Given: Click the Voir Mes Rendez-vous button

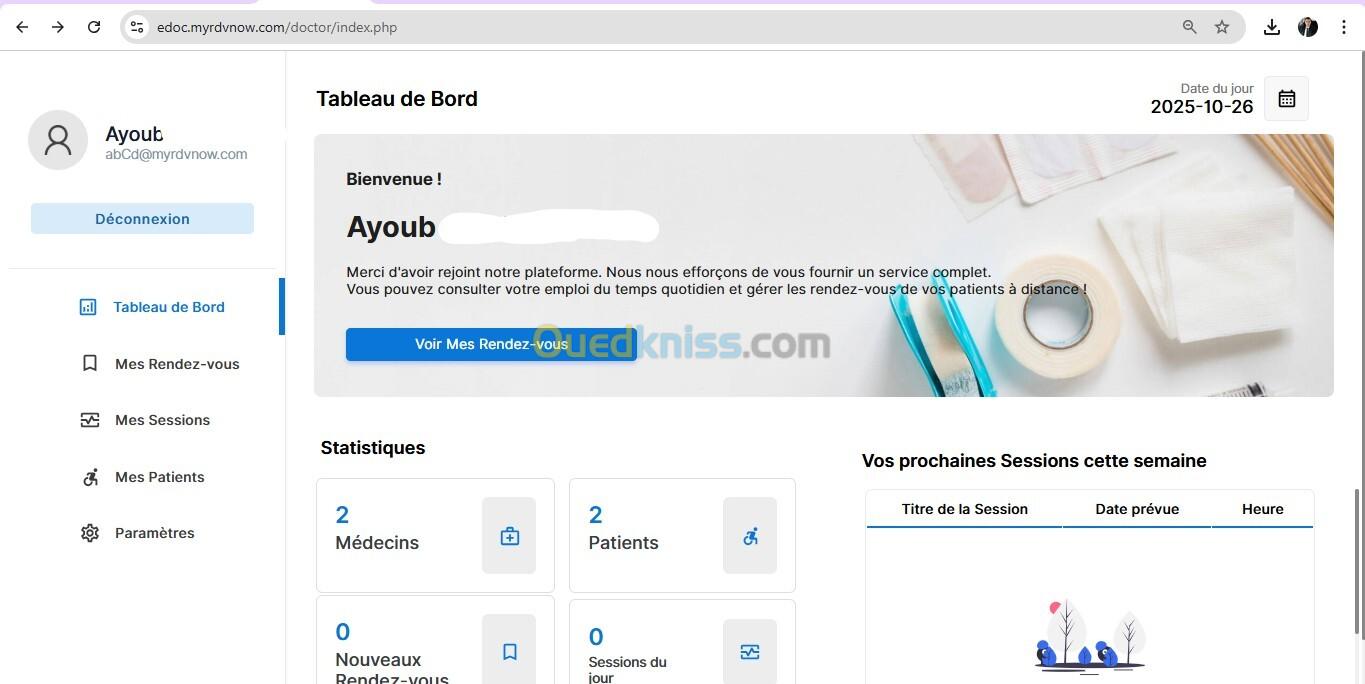Looking at the screenshot, I should 491,344.
